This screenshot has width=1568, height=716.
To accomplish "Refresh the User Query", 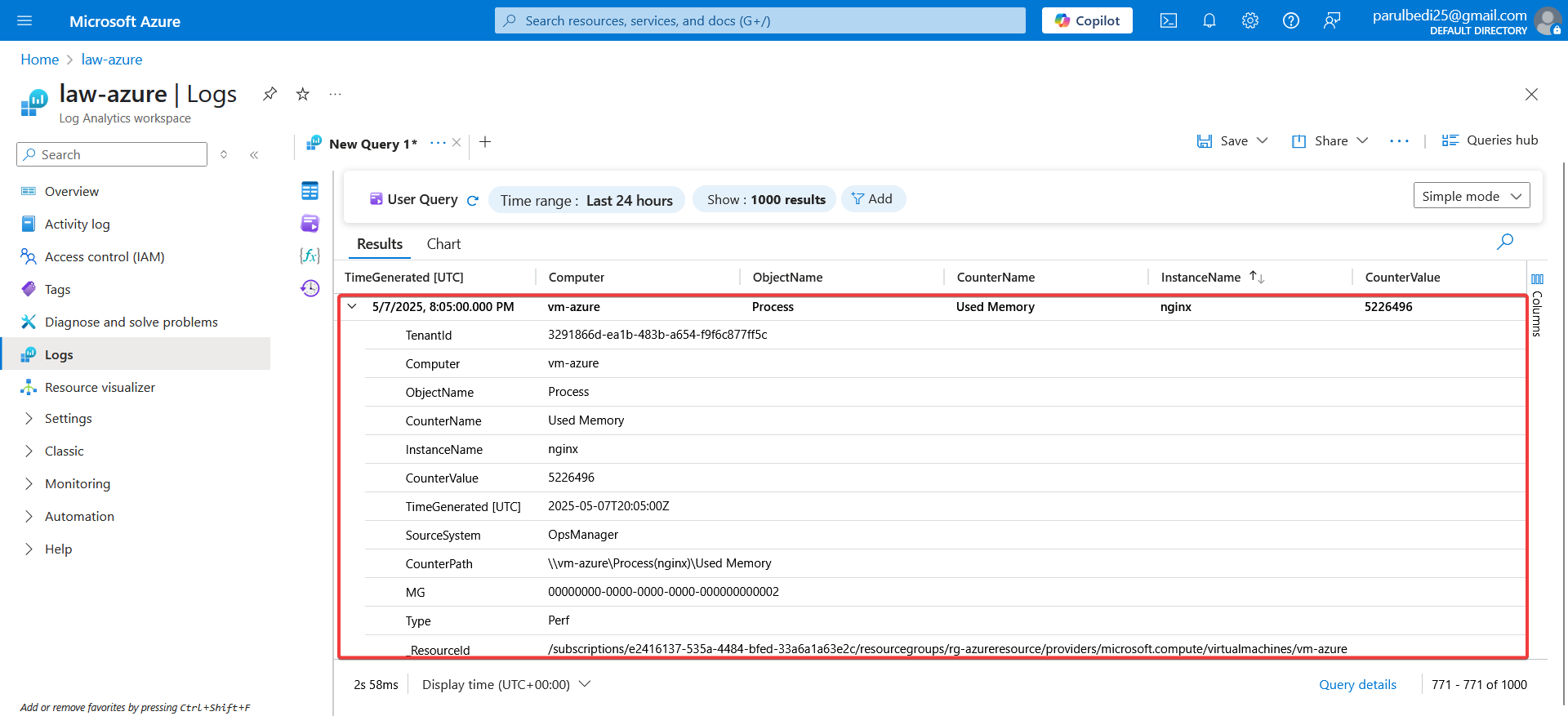I will 472,200.
